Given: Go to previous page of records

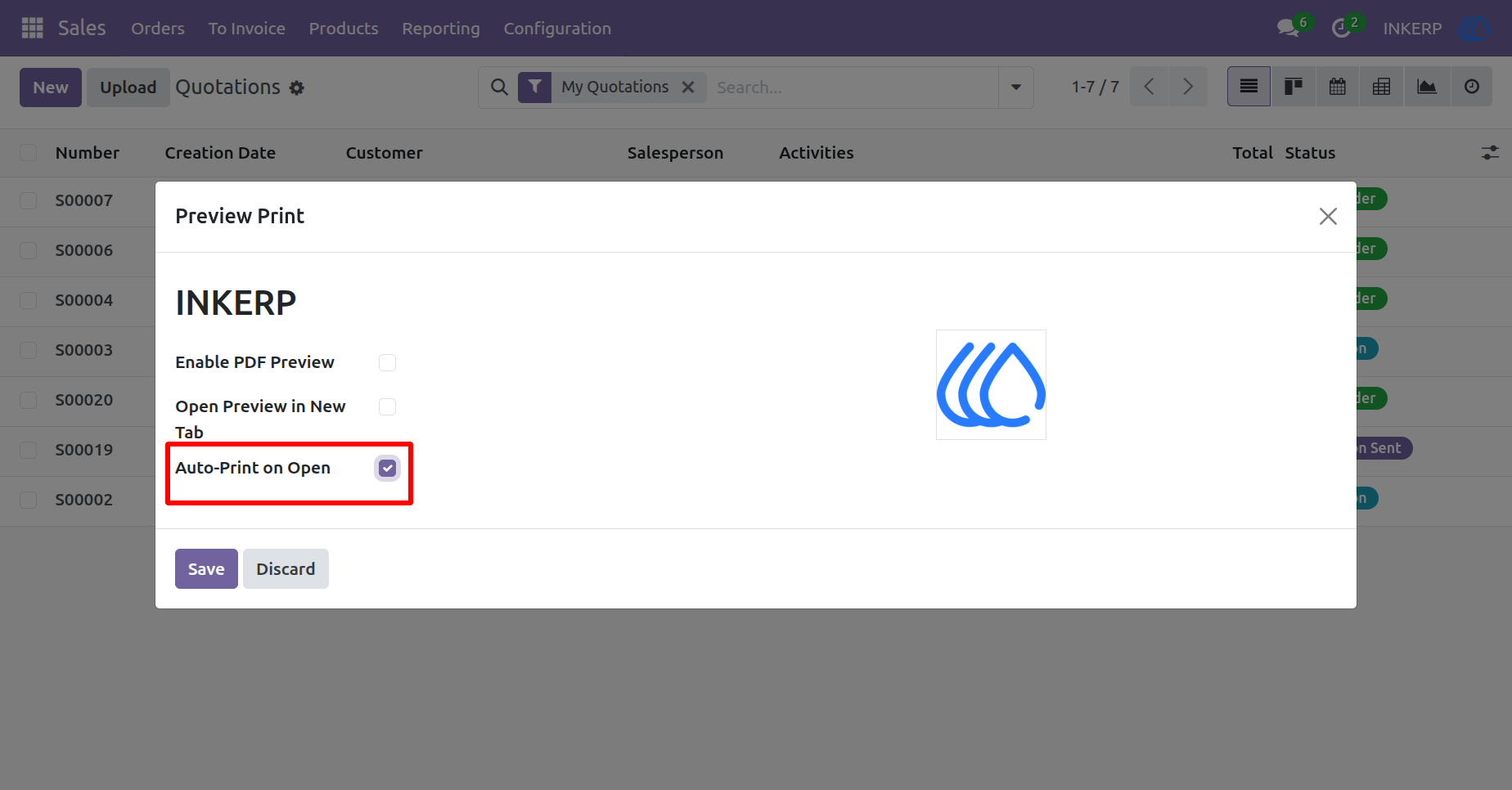Looking at the screenshot, I should click(x=1149, y=87).
